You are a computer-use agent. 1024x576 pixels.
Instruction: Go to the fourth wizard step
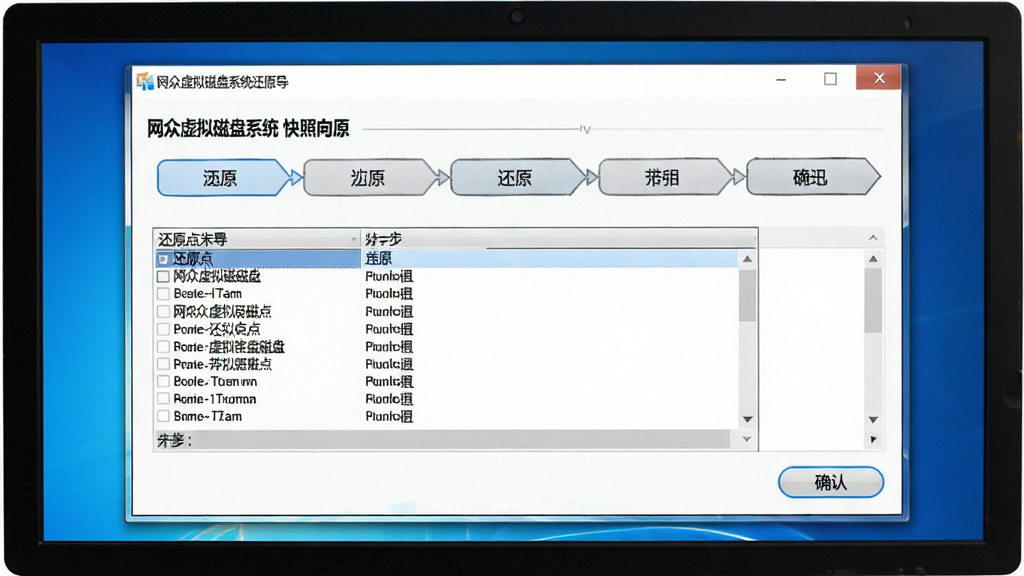pos(665,178)
